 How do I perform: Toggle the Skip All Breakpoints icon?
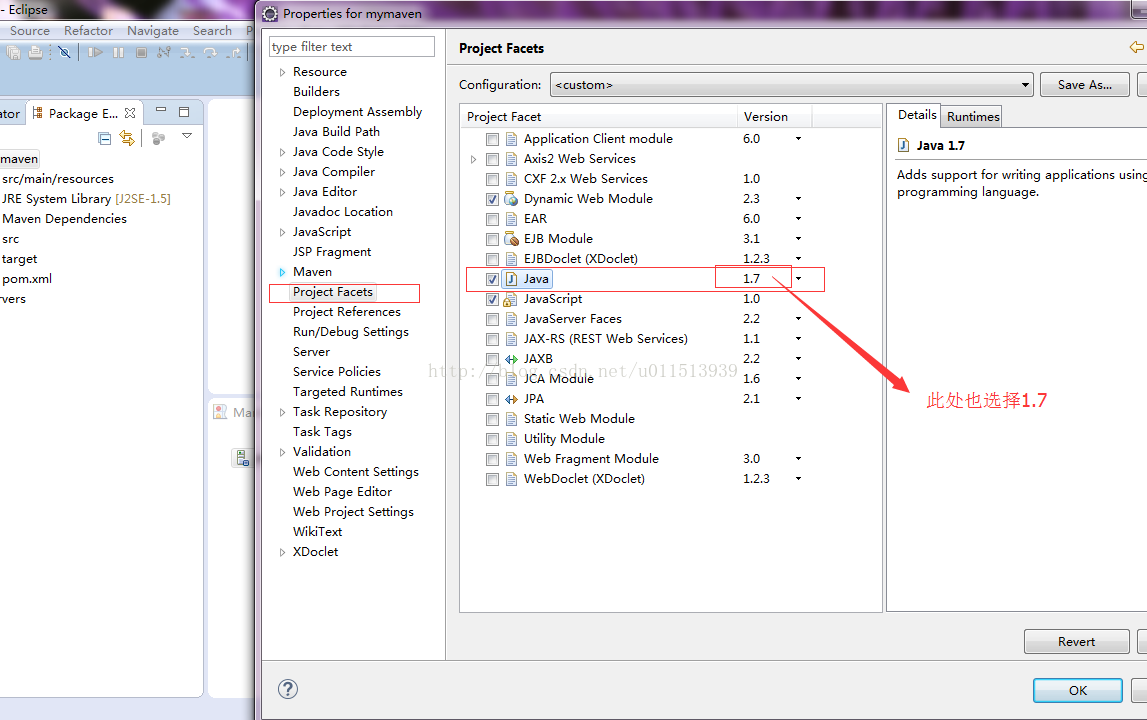pos(64,53)
